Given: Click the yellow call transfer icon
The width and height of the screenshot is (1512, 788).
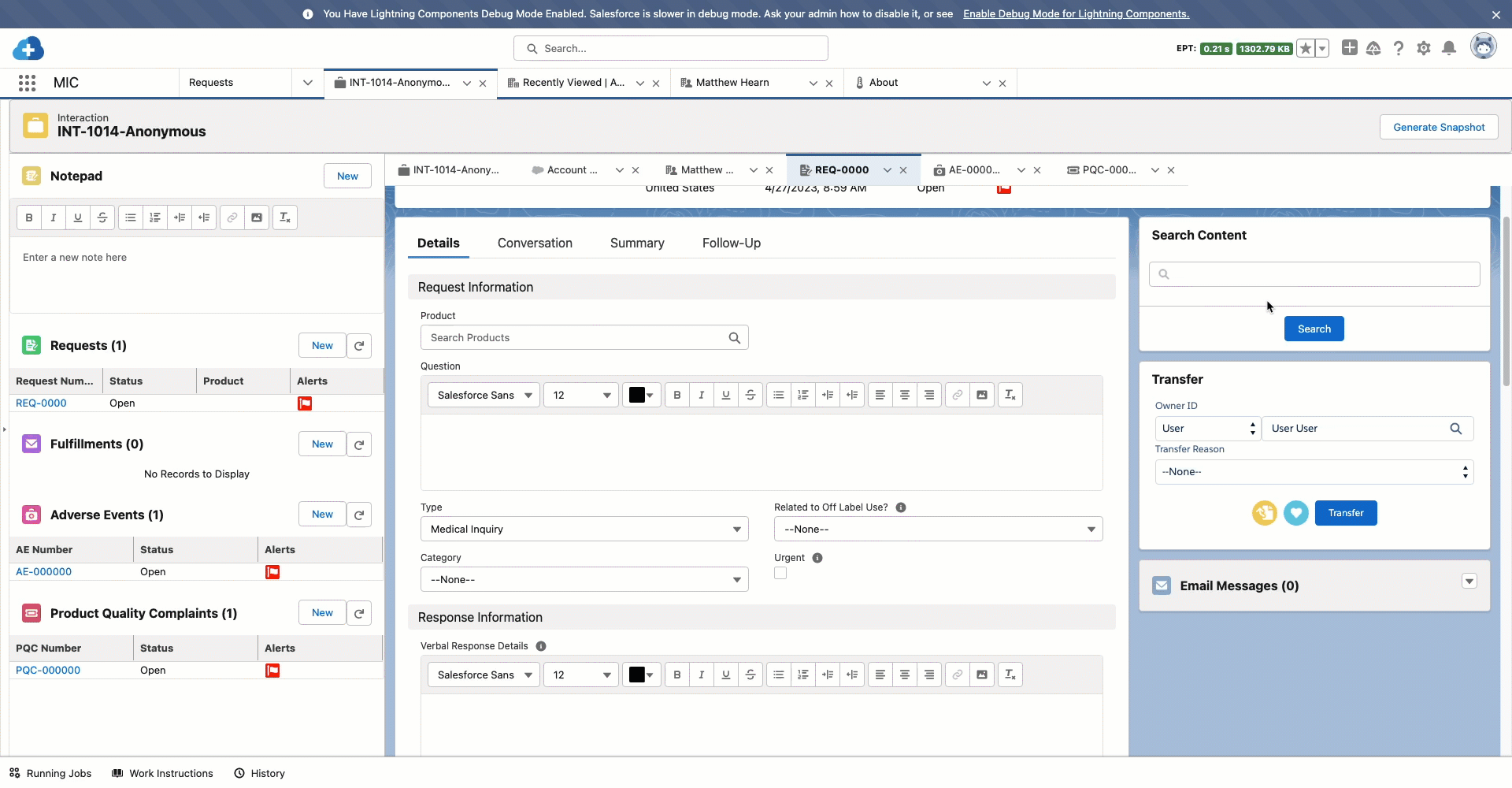Looking at the screenshot, I should pyautogui.click(x=1264, y=513).
